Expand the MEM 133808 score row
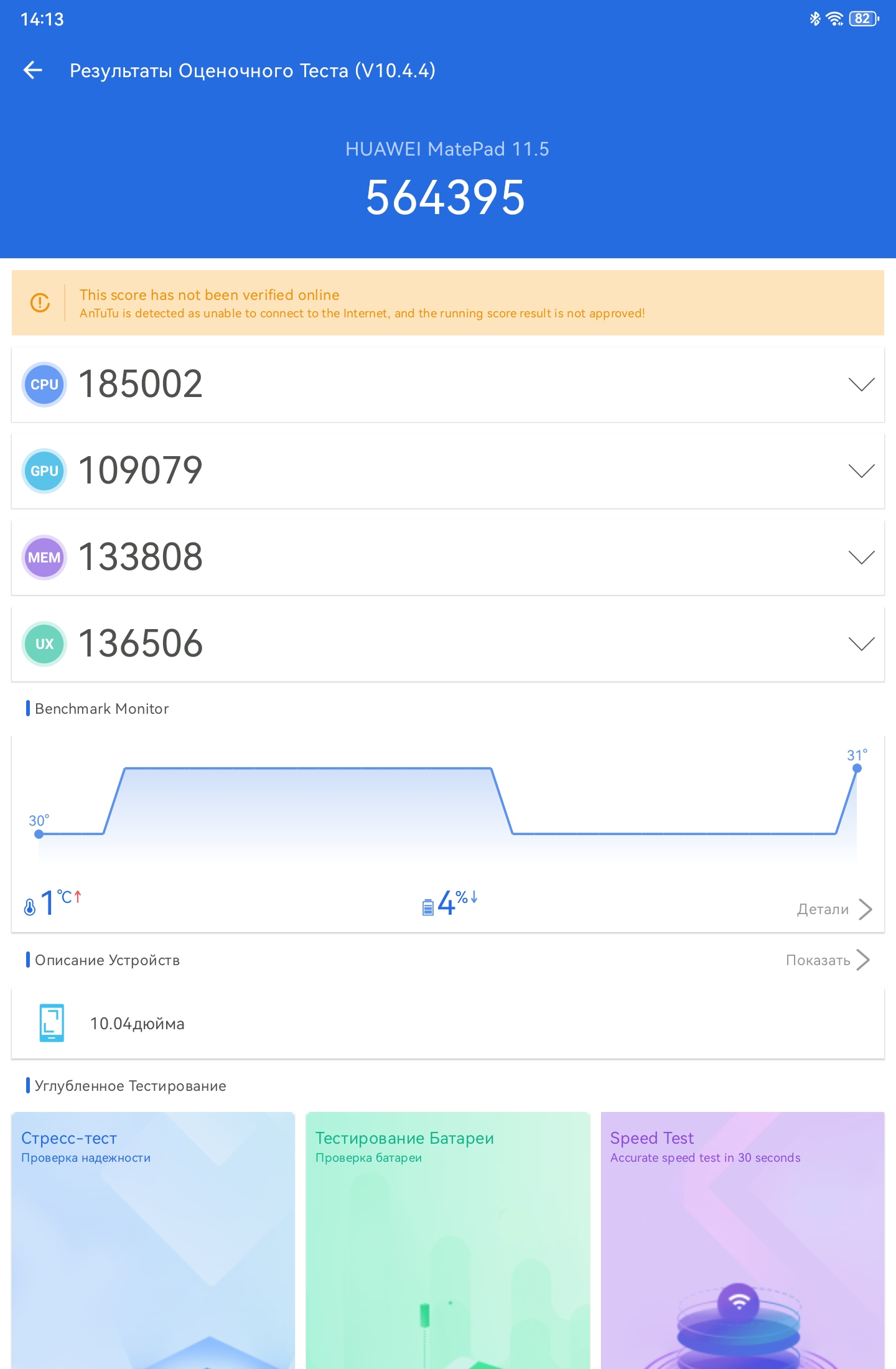This screenshot has height=1369, width=896. click(448, 558)
